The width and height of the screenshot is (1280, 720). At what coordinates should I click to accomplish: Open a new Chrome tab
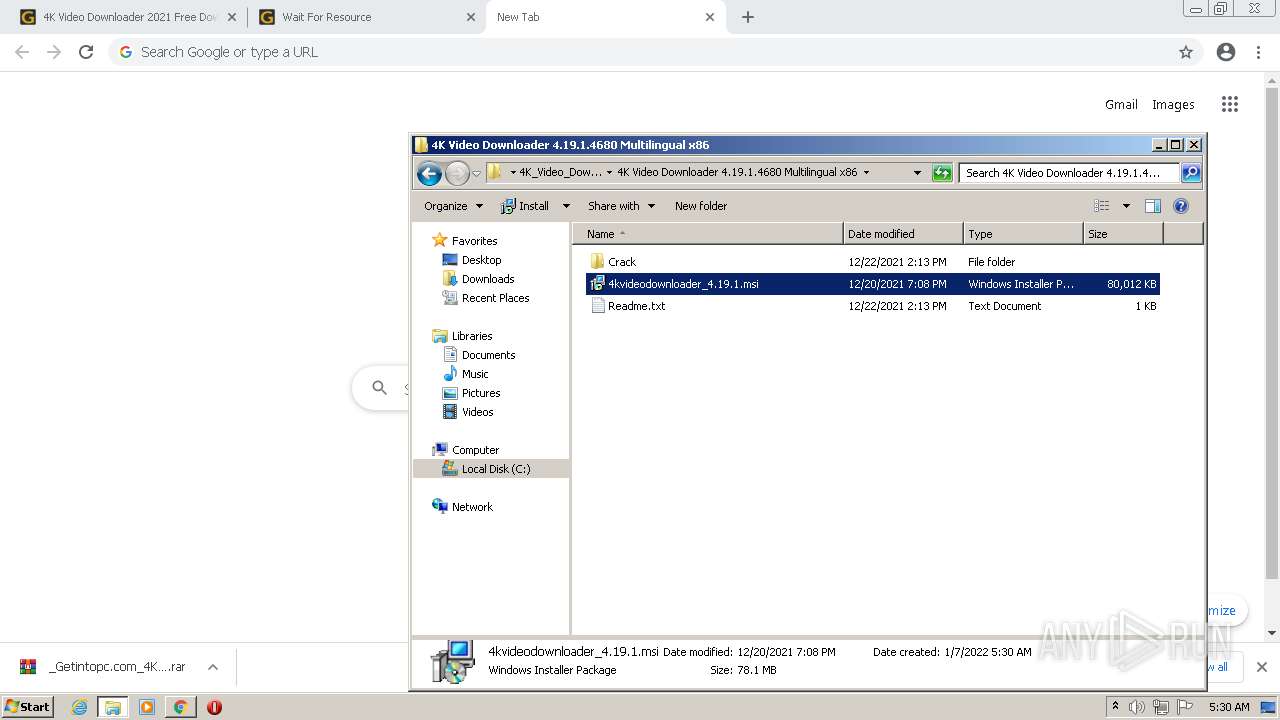coord(747,17)
